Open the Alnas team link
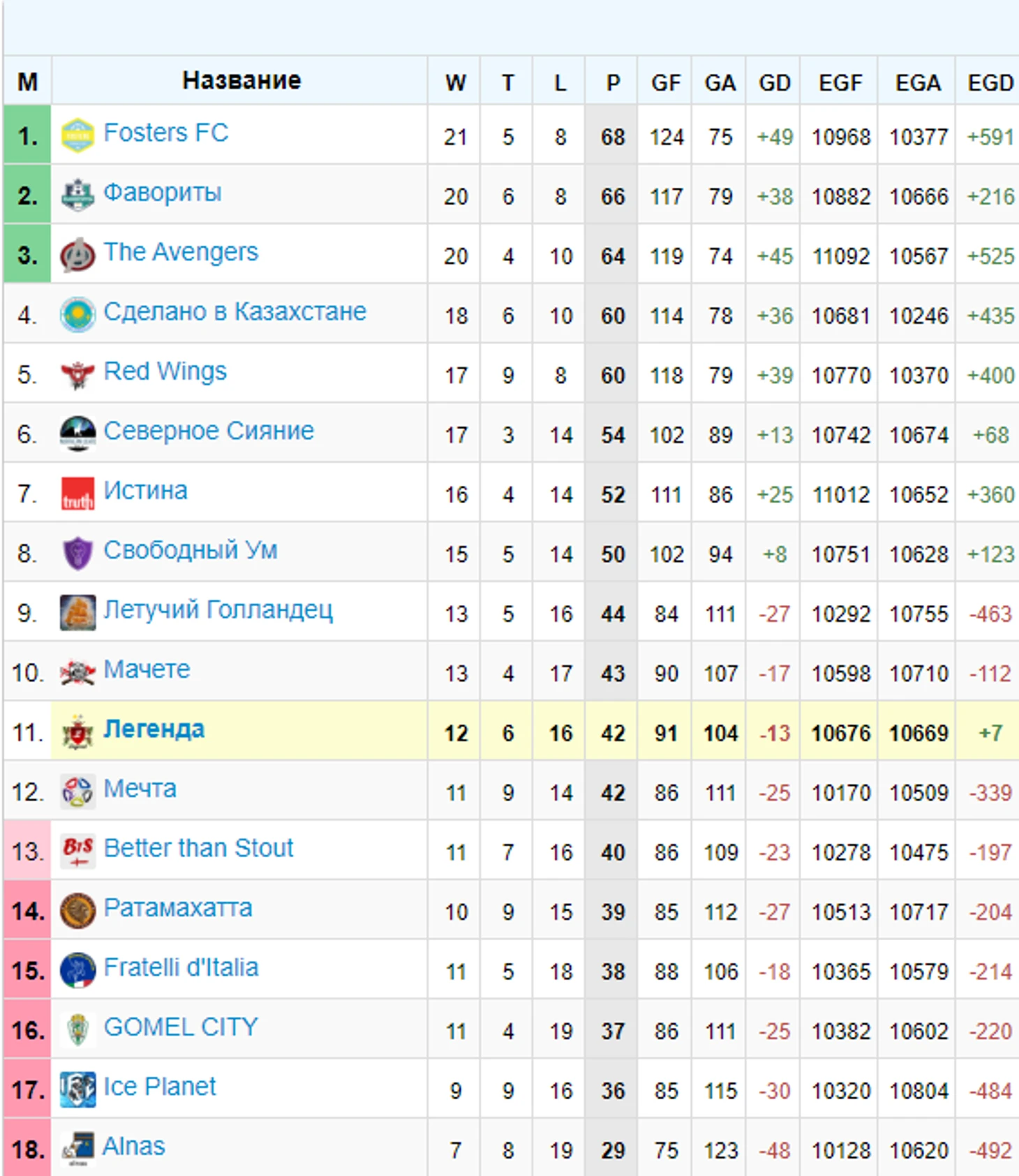1019x1176 pixels. [x=133, y=1146]
